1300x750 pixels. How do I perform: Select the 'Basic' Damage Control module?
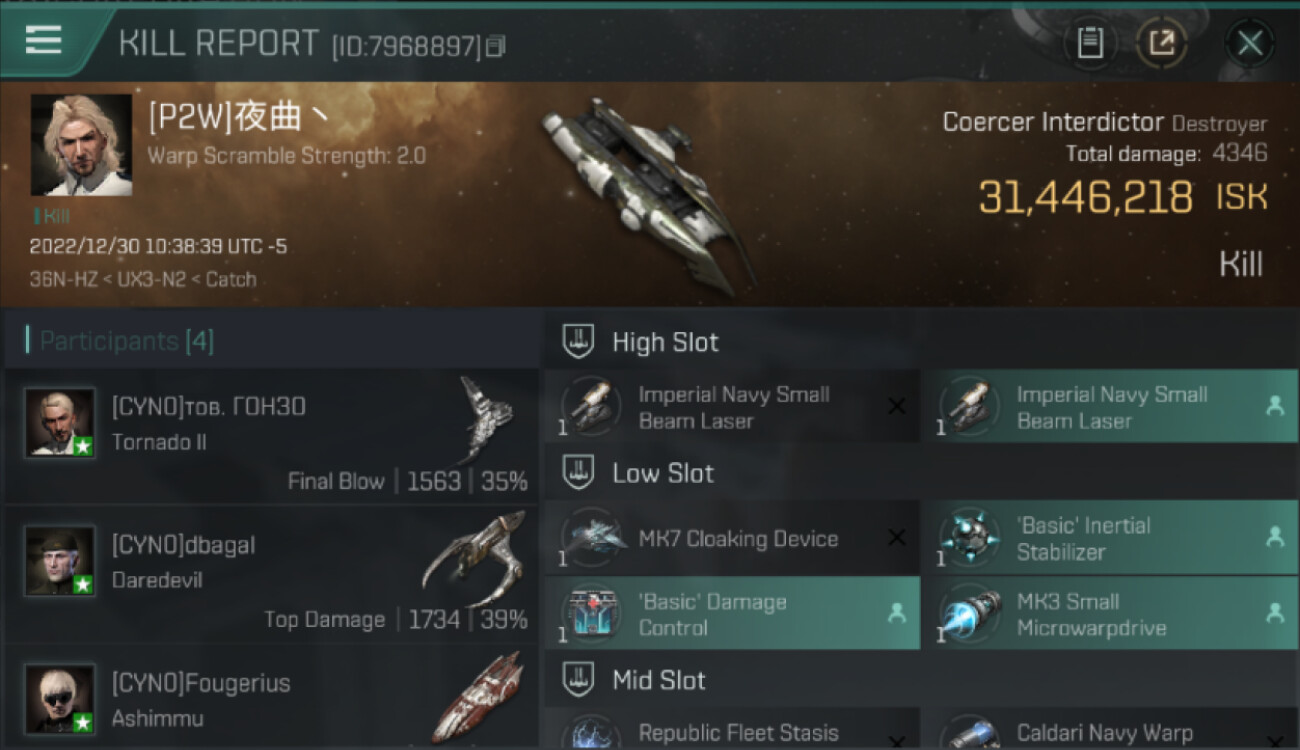pos(732,614)
